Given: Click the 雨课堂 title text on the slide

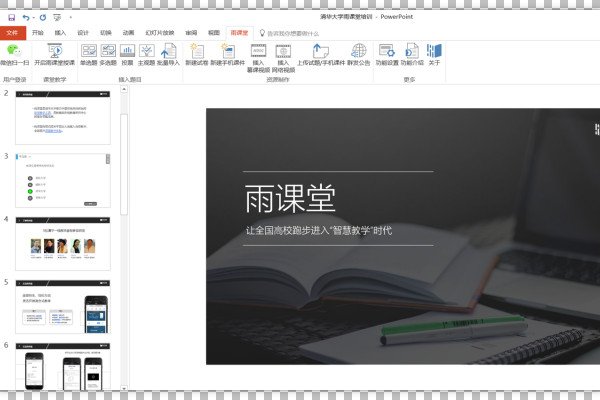Looking at the screenshot, I should tap(290, 198).
